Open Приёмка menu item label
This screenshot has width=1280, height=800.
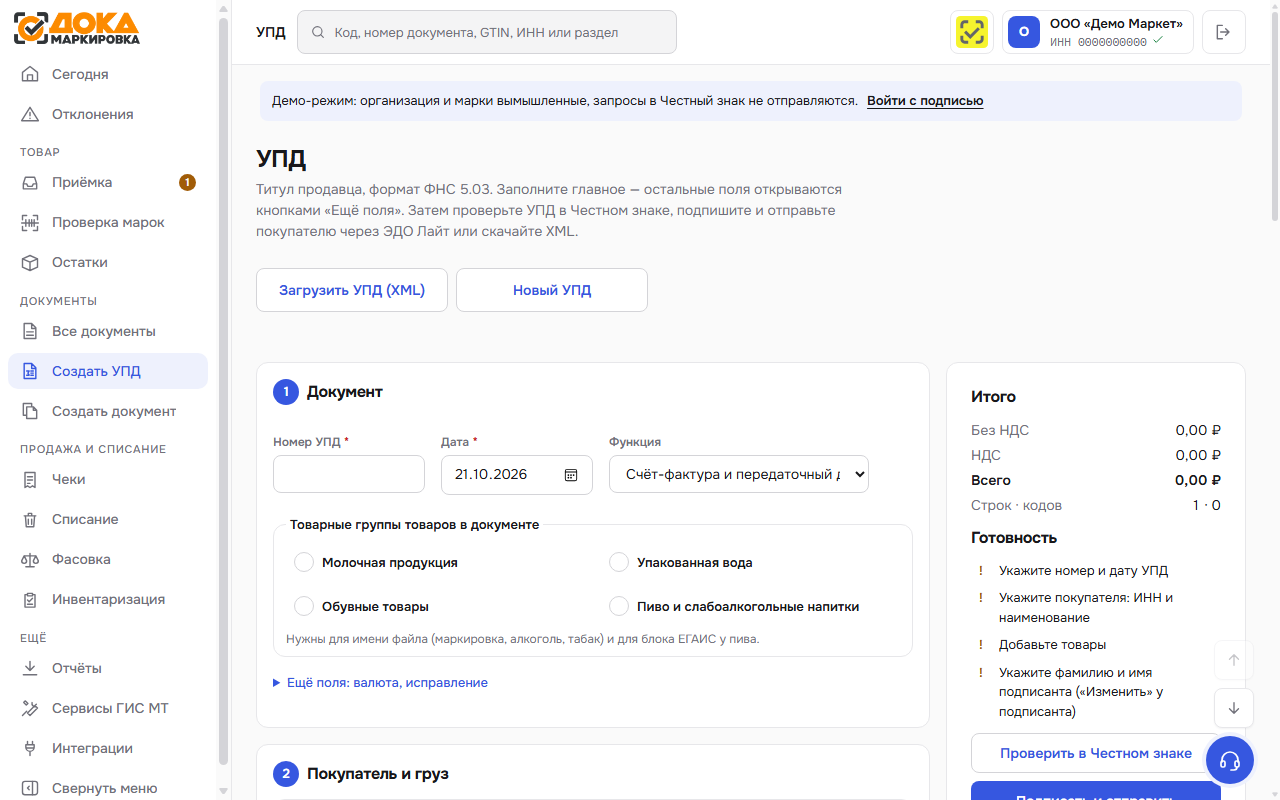(x=82, y=182)
